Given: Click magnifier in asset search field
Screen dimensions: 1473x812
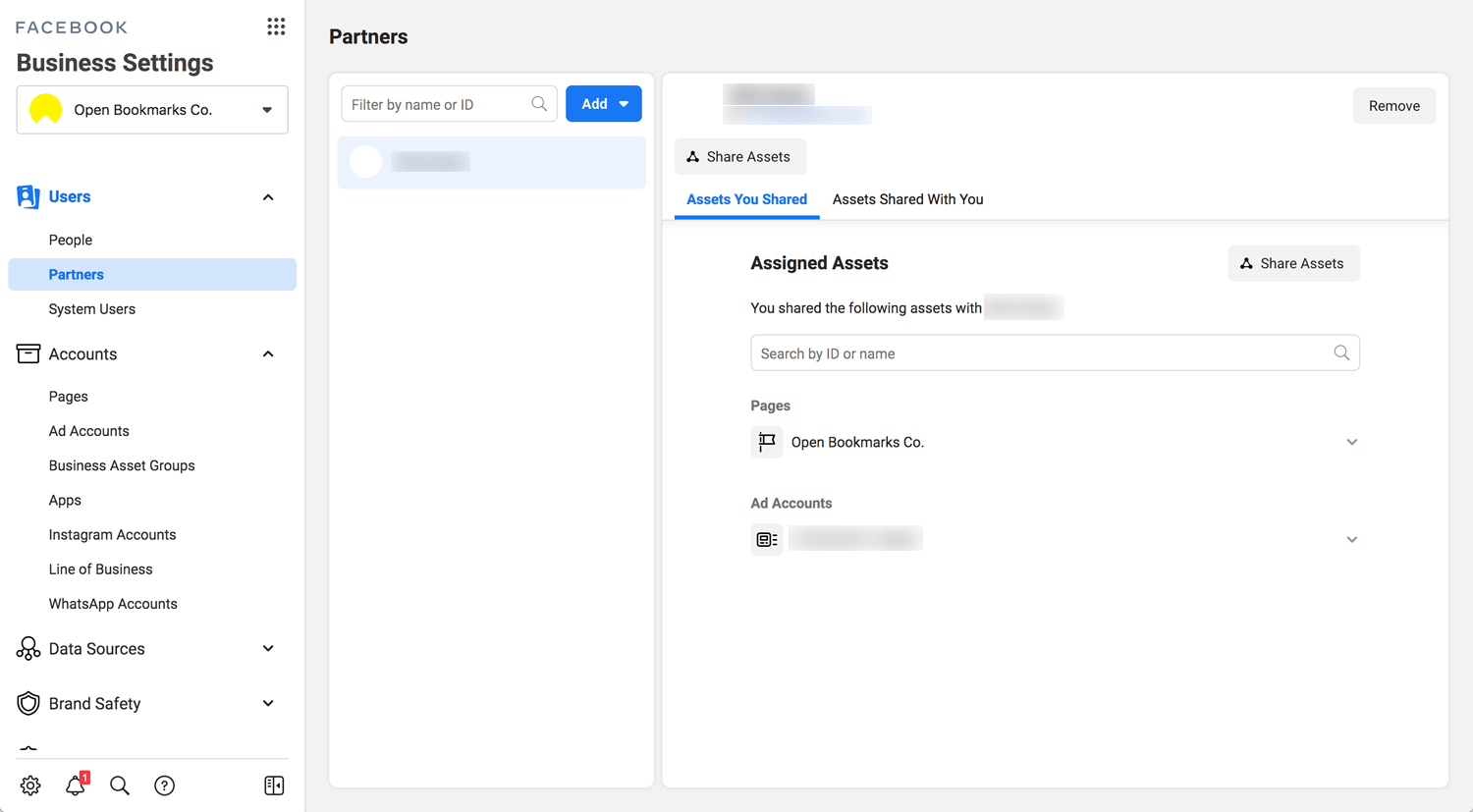Looking at the screenshot, I should tap(1341, 353).
